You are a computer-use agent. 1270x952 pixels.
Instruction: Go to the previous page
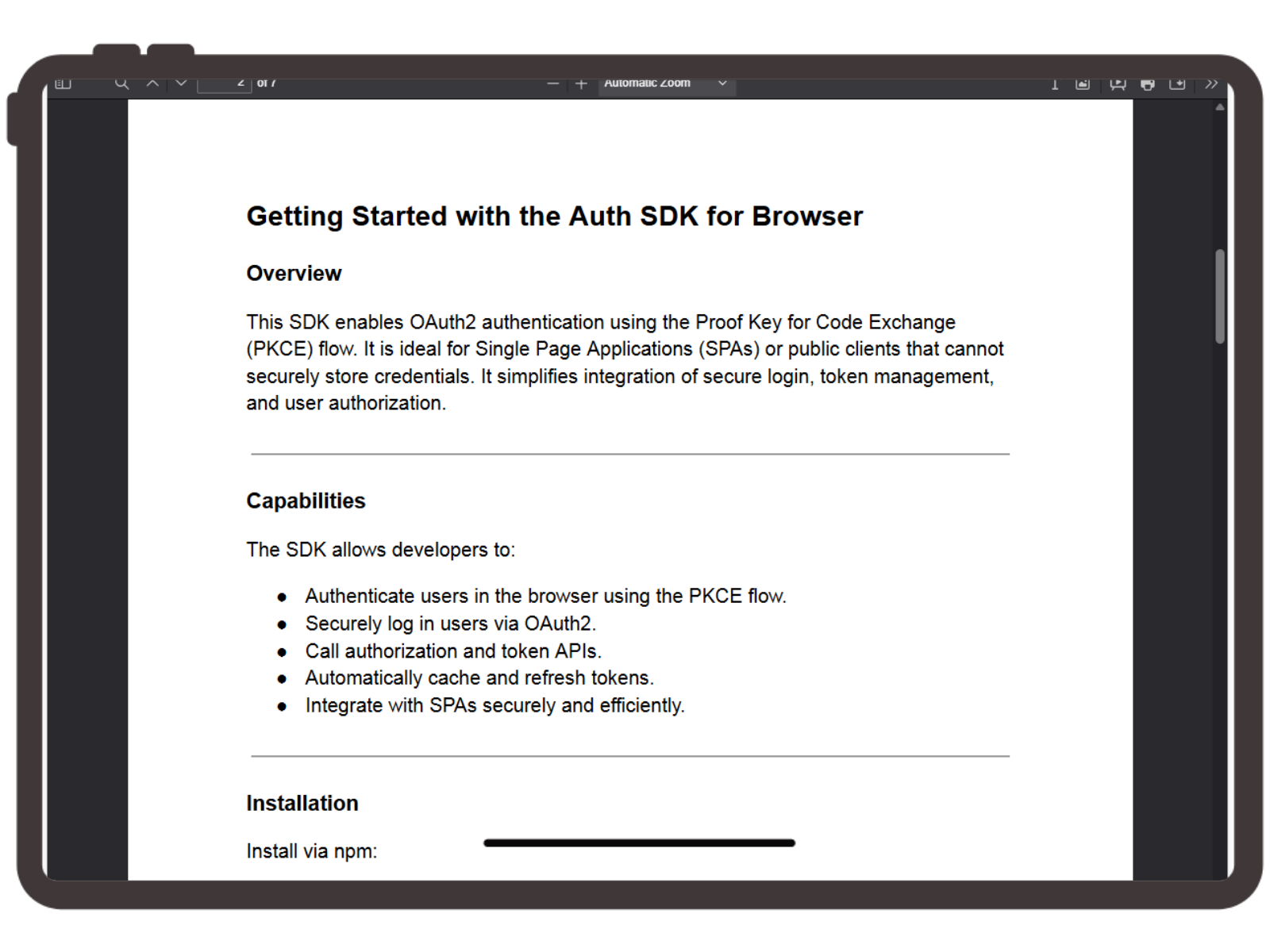point(152,82)
